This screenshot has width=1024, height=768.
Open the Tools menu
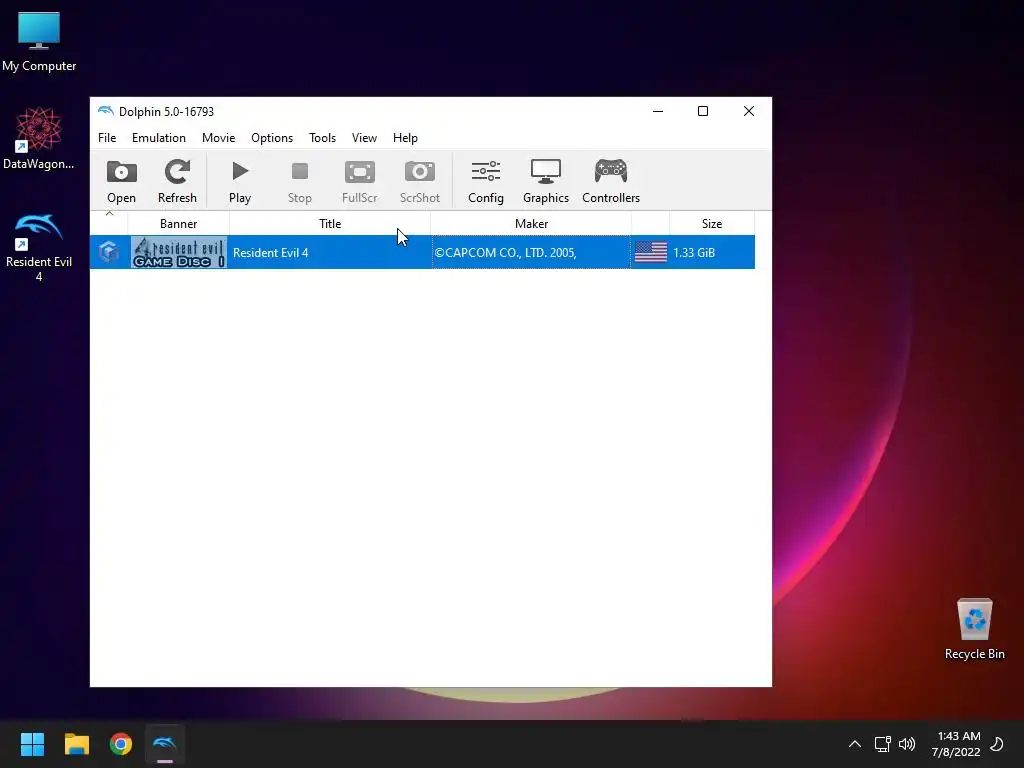coord(322,138)
